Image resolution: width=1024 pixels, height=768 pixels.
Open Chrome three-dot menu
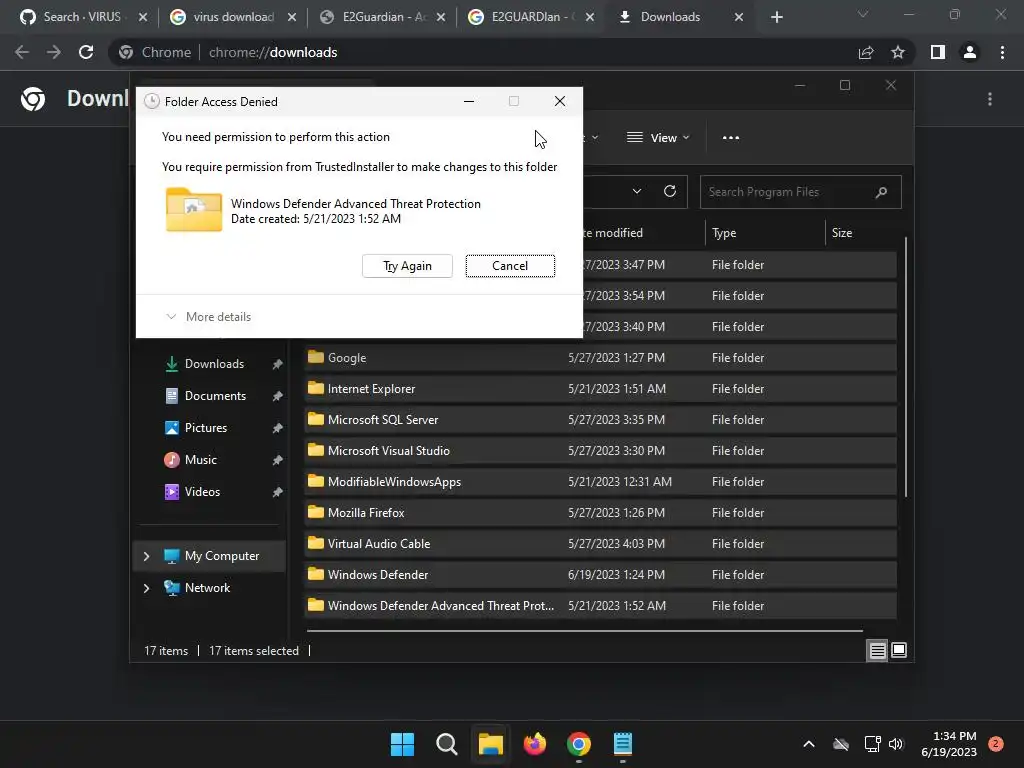pos(1002,52)
